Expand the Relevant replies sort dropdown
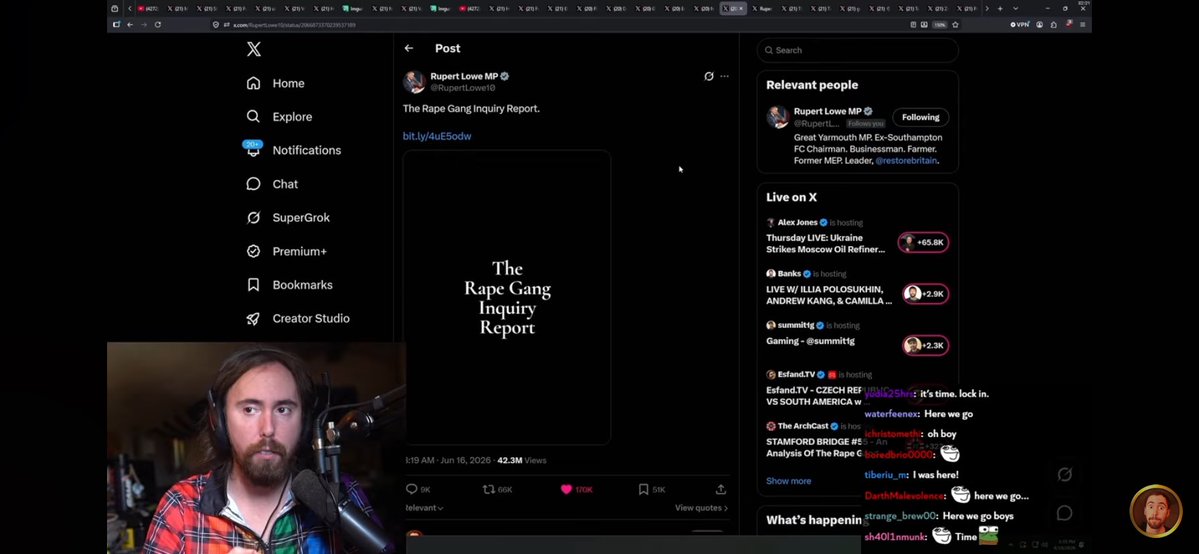Image resolution: width=1199 pixels, height=554 pixels. point(424,508)
